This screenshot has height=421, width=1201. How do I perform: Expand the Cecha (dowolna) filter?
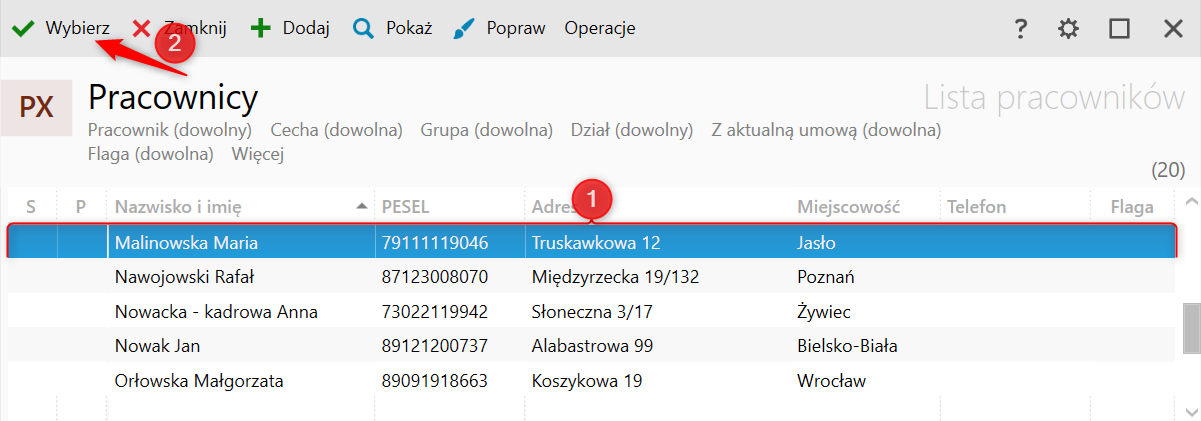(x=336, y=130)
